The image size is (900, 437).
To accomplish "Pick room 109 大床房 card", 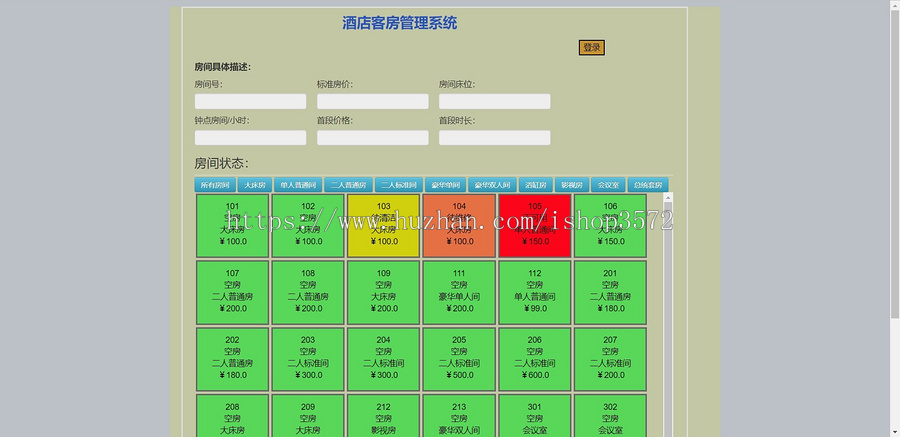I will (x=383, y=292).
